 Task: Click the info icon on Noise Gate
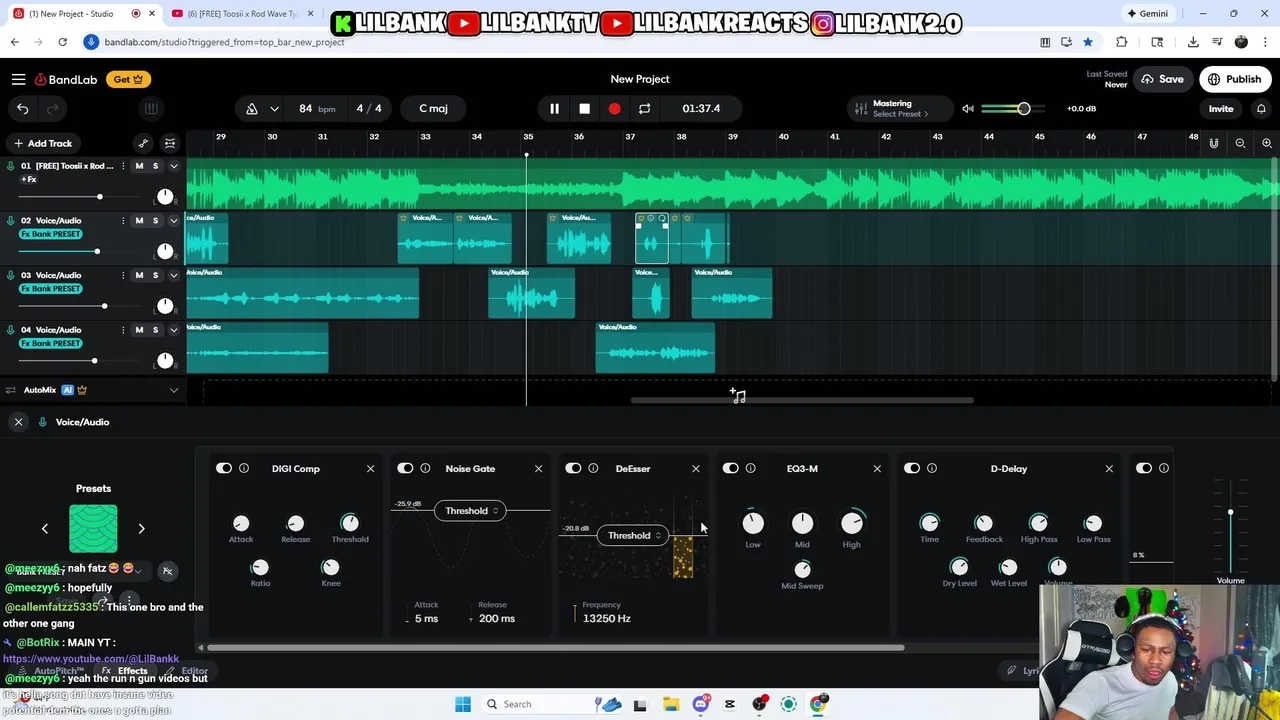pos(425,468)
